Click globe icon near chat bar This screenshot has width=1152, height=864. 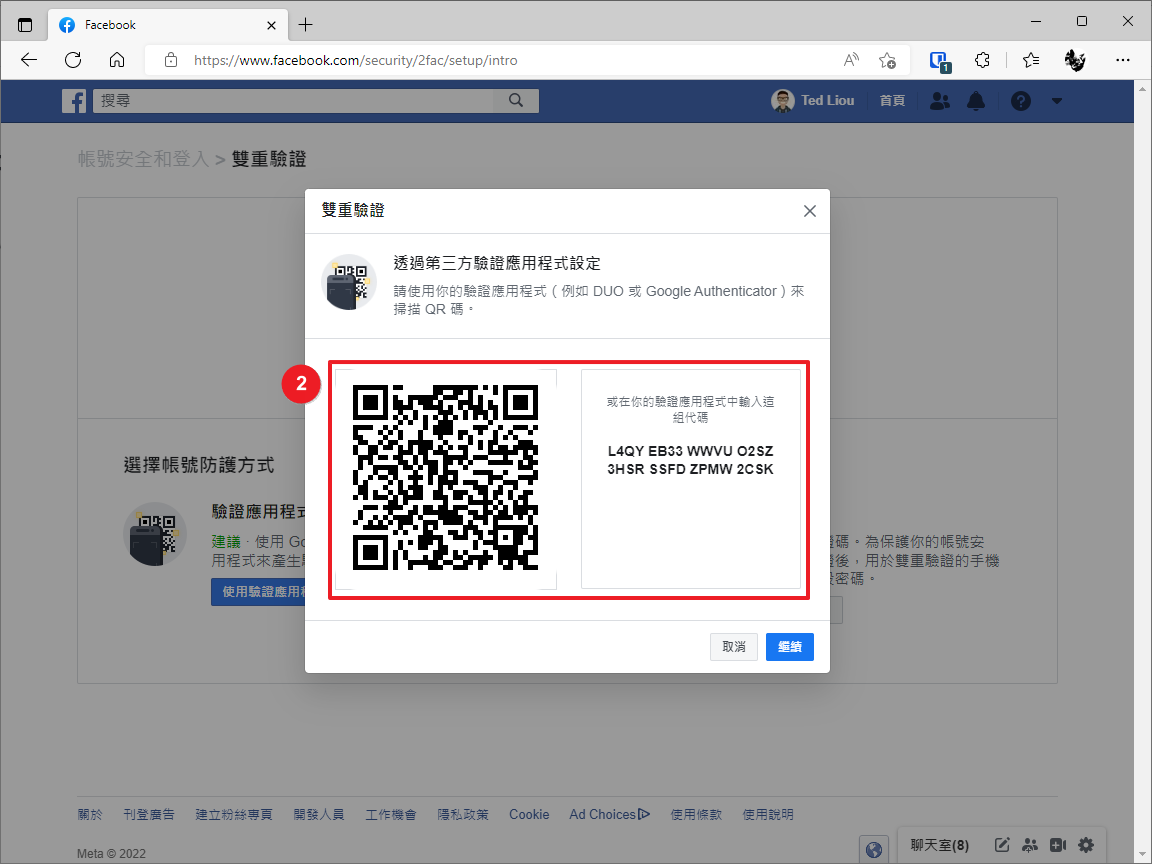874,850
